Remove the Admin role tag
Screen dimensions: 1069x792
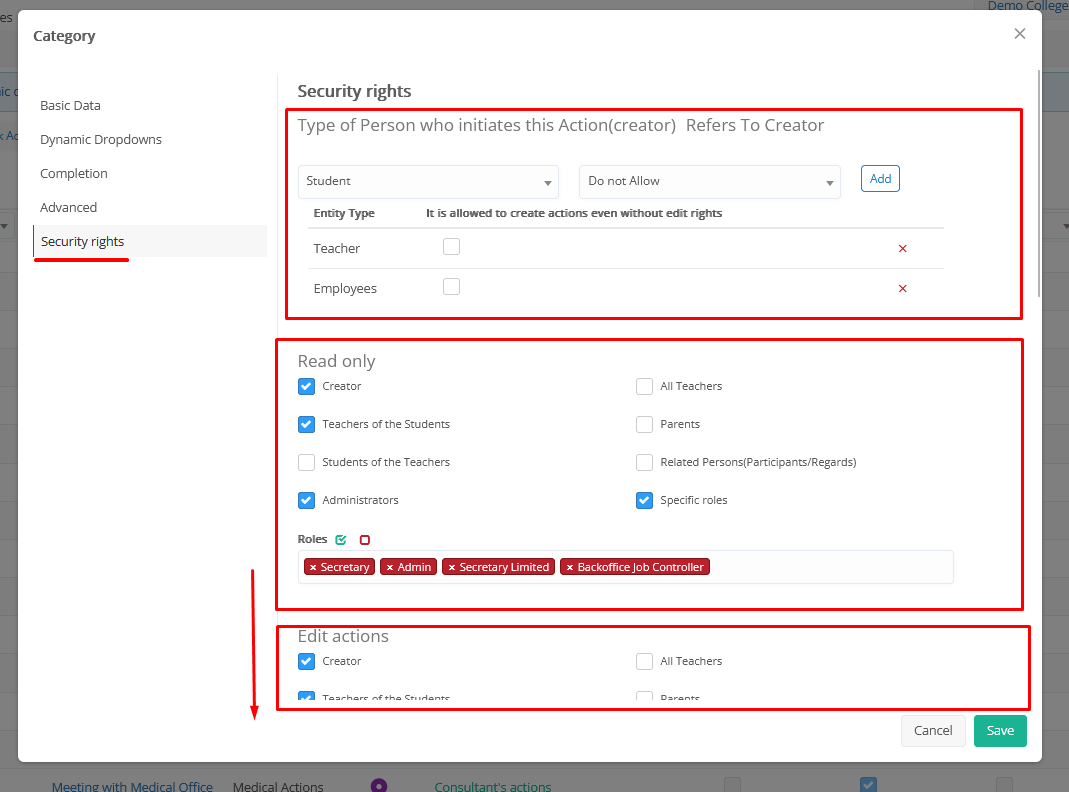click(x=390, y=567)
